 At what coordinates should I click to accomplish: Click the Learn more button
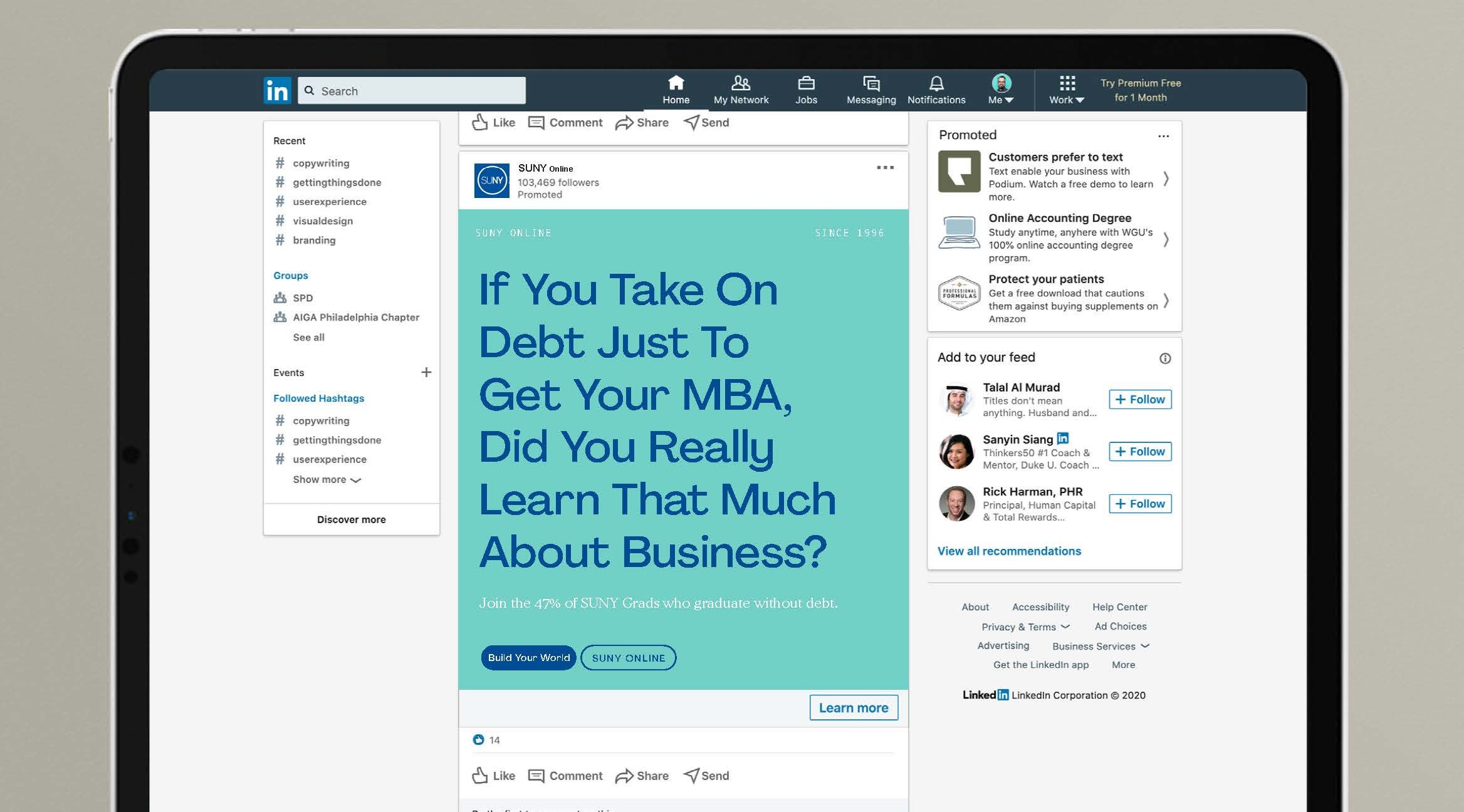coord(854,707)
